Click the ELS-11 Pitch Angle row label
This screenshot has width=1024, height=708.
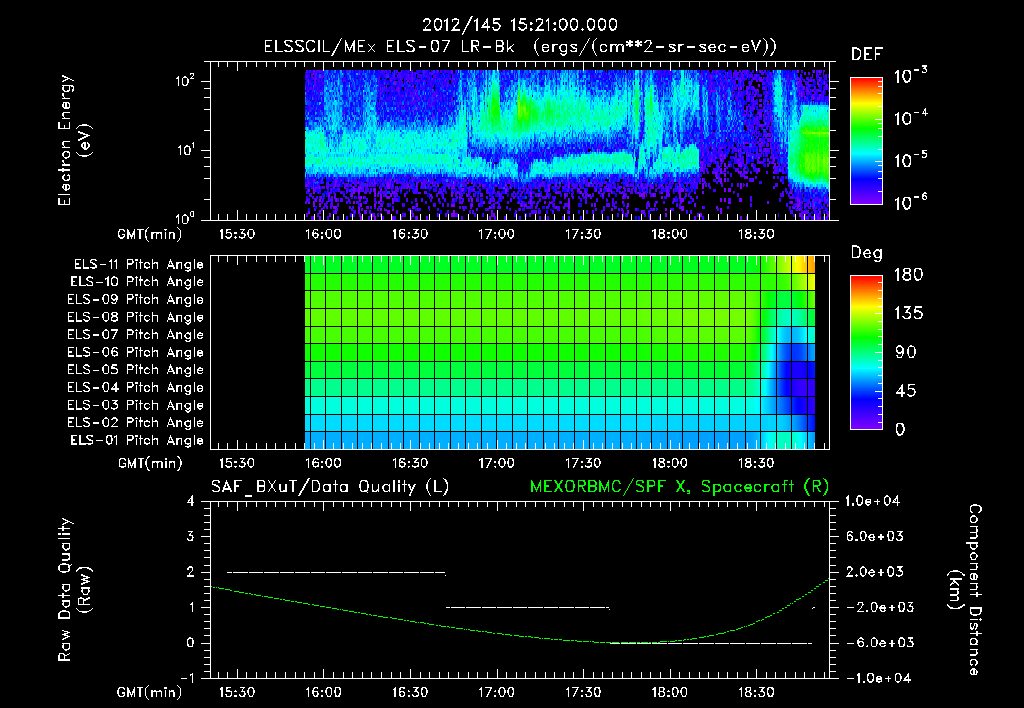click(x=138, y=265)
